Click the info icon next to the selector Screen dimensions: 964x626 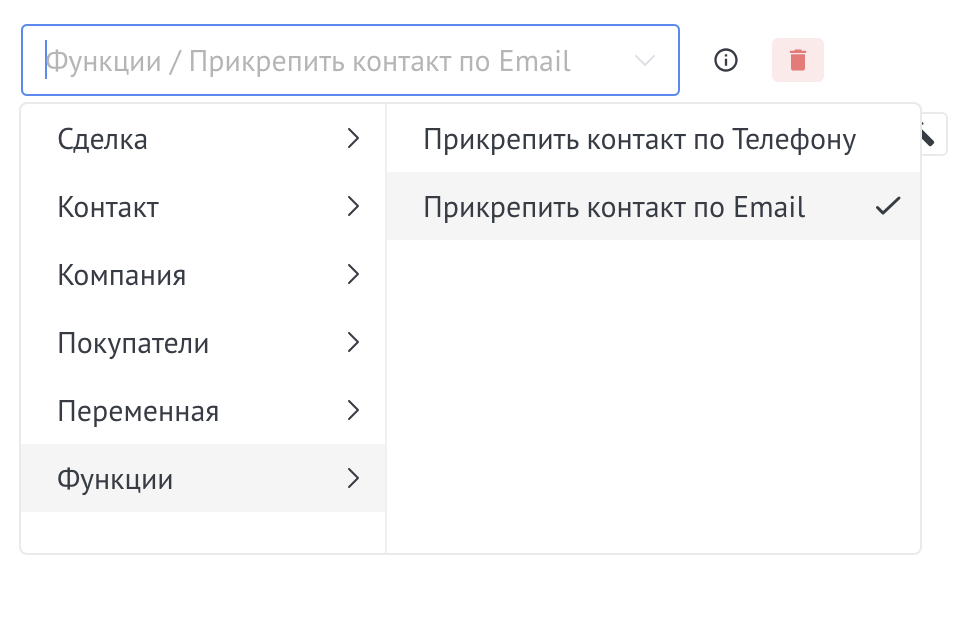click(726, 60)
